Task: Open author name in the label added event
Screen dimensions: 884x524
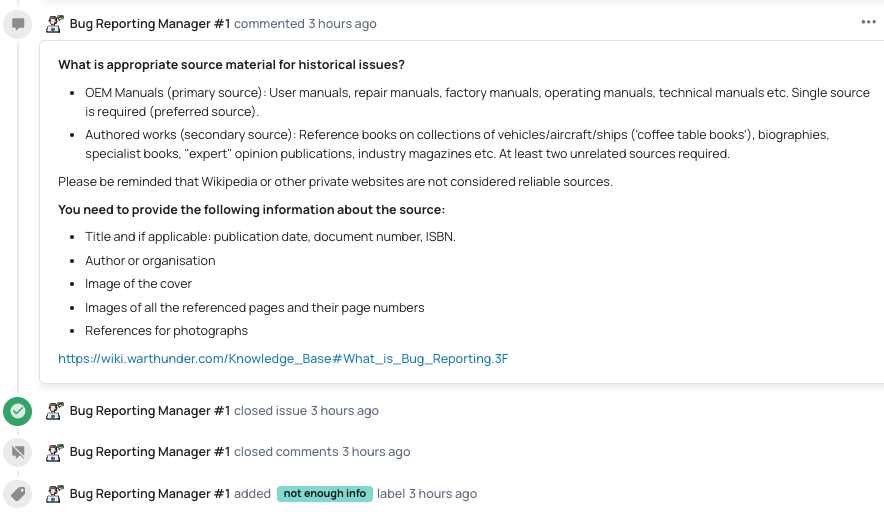Action: click(150, 494)
